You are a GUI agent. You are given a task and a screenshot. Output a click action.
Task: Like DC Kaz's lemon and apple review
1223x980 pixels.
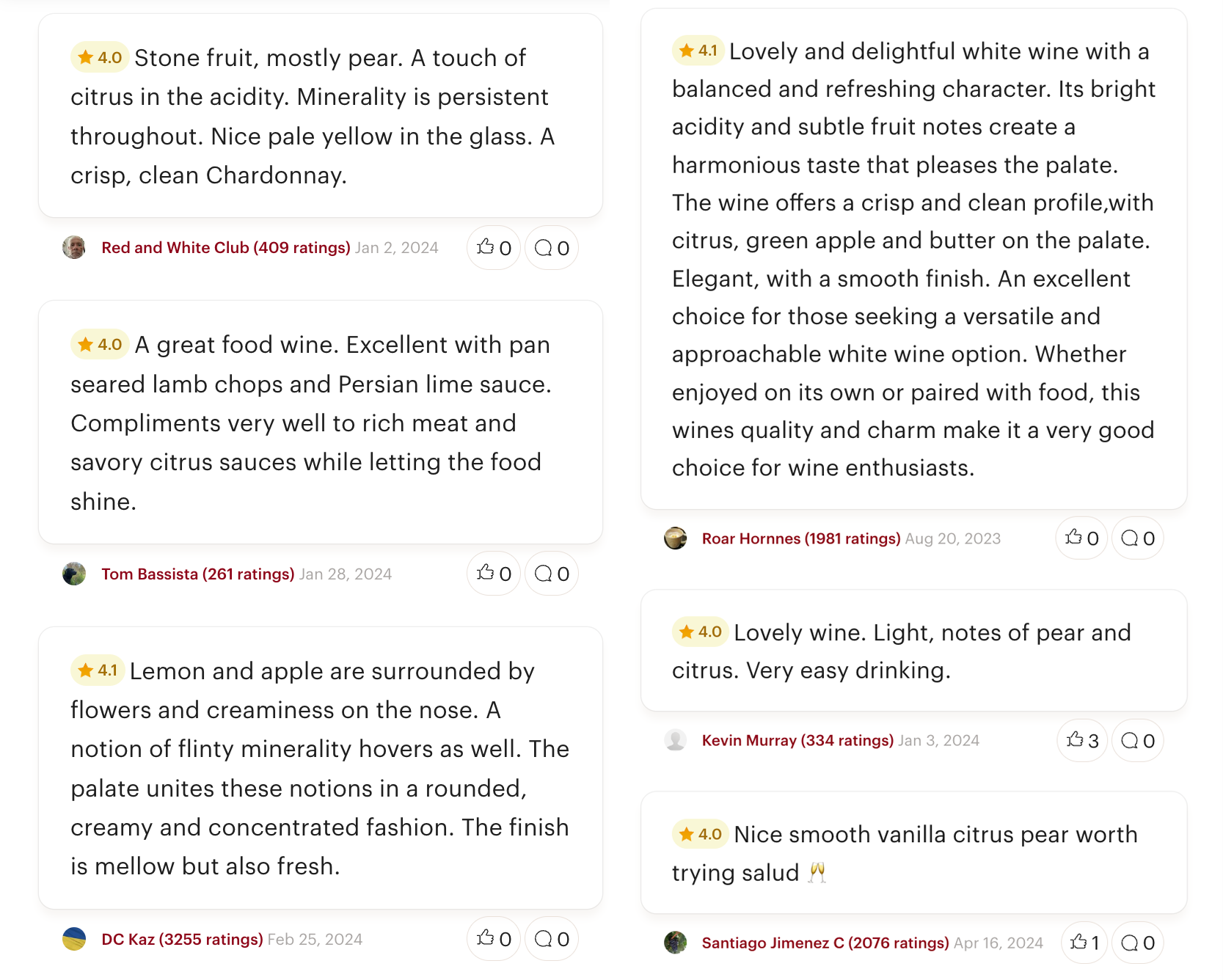pos(494,939)
